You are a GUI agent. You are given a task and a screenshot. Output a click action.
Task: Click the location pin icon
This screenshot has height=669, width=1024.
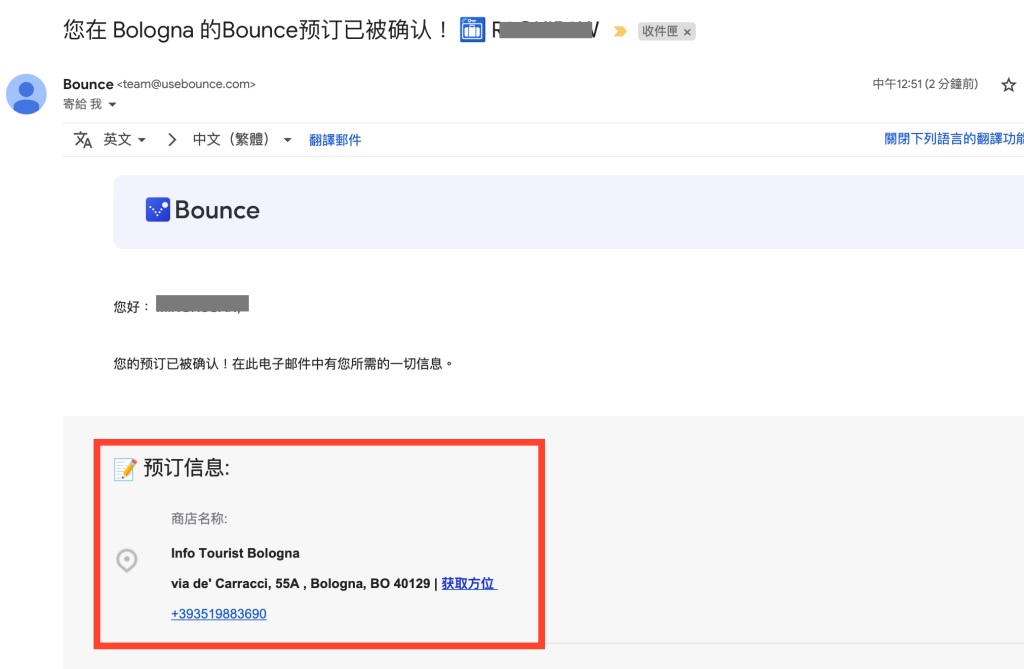(x=127, y=561)
